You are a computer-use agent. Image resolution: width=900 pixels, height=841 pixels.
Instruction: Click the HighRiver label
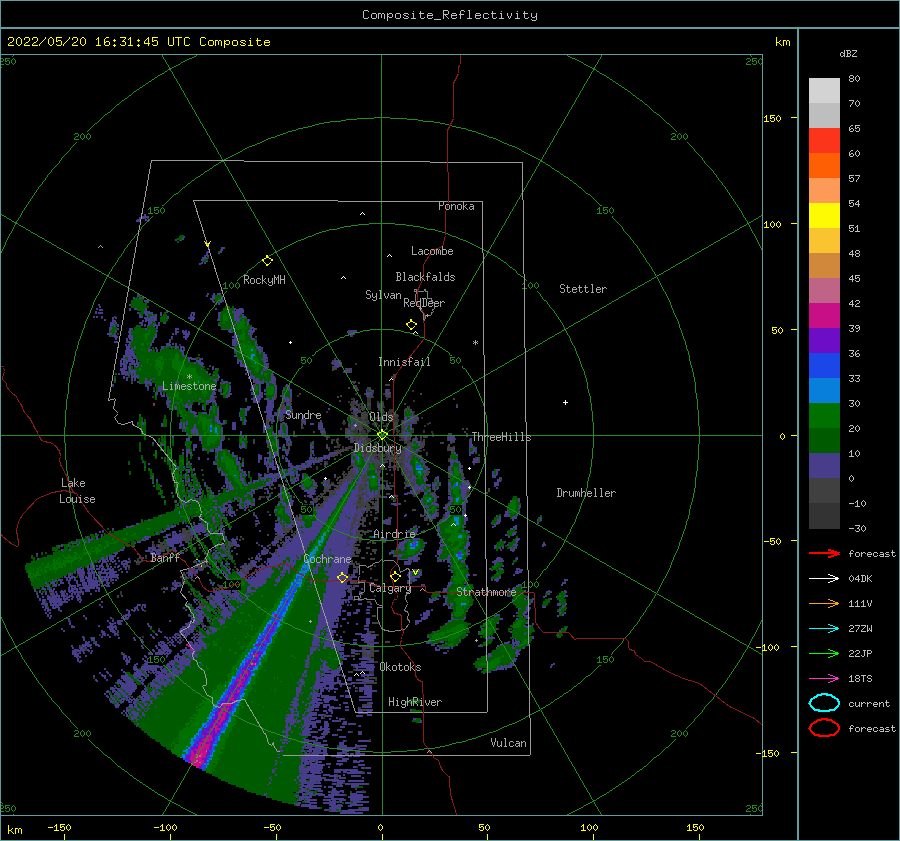[x=415, y=702]
